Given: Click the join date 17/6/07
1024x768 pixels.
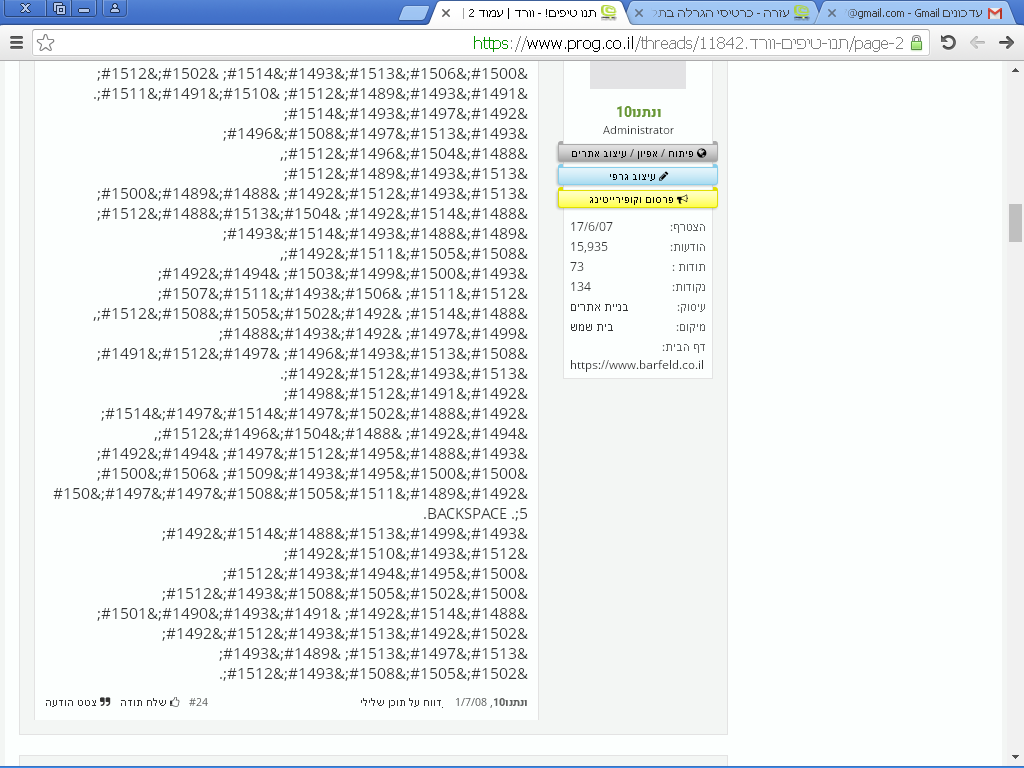Looking at the screenshot, I should point(591,227).
